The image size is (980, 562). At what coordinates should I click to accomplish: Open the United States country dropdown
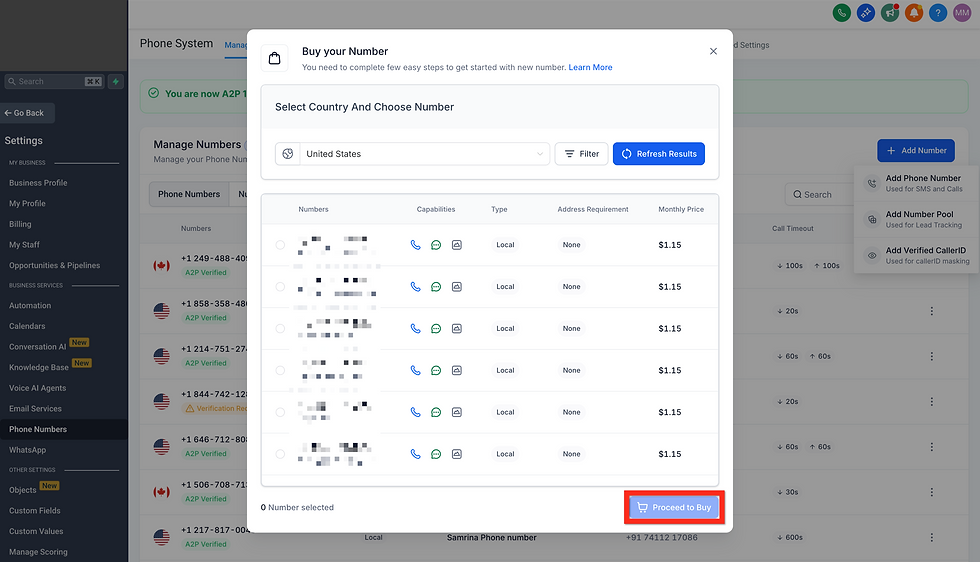[412, 154]
